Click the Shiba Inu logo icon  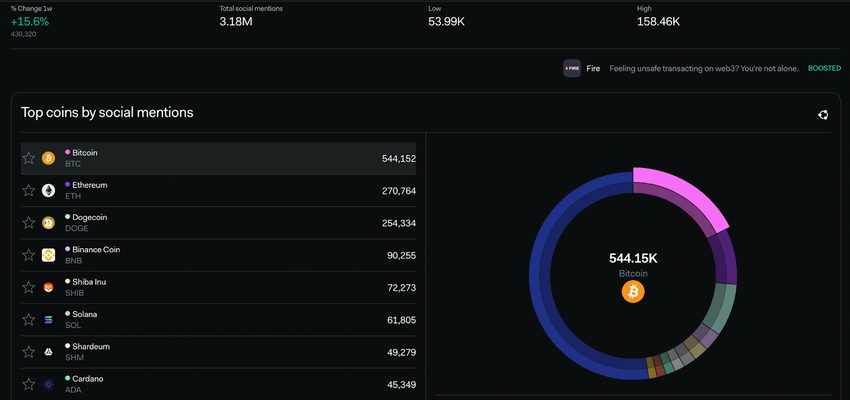[x=49, y=287]
